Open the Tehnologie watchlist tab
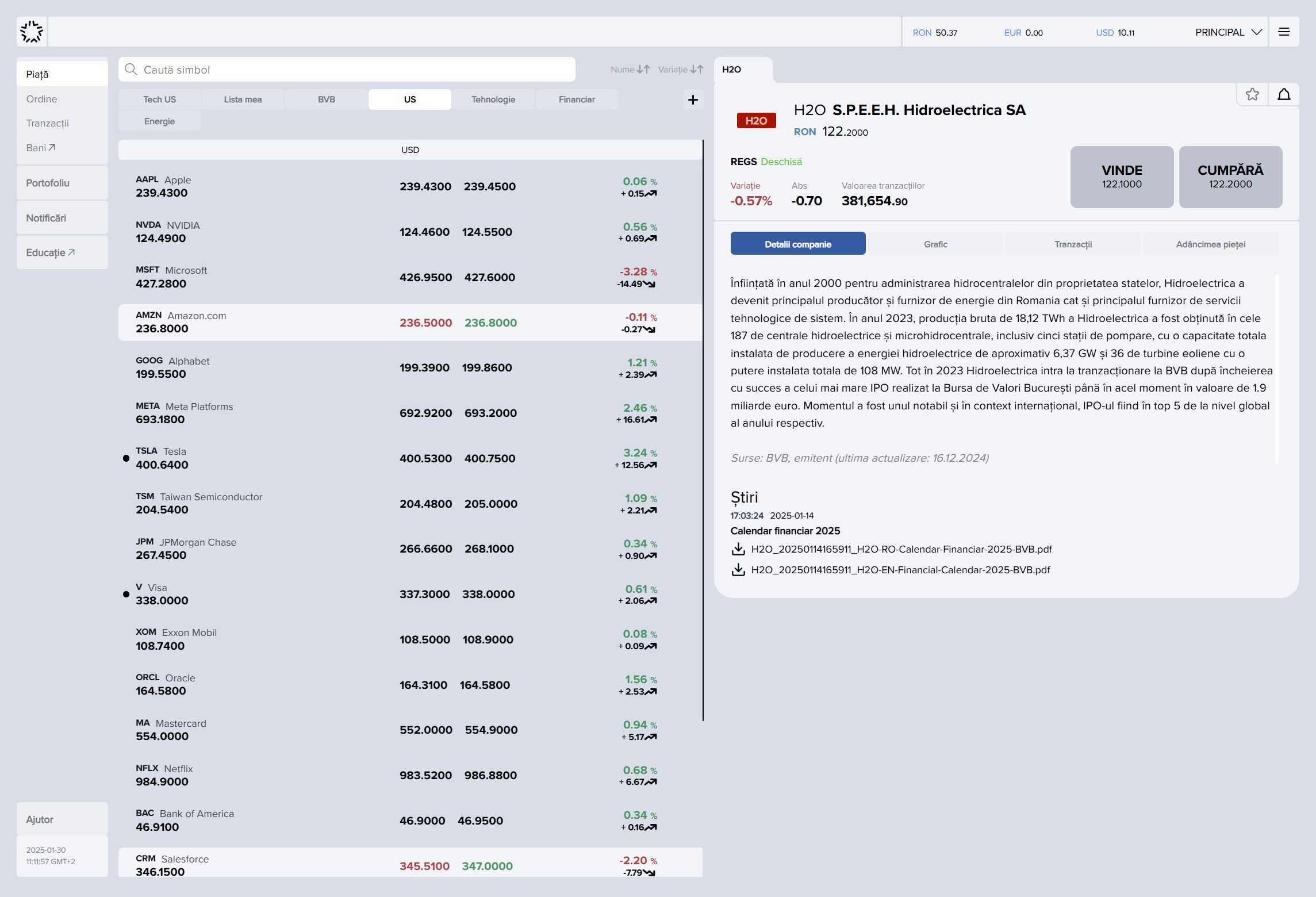 click(x=493, y=99)
